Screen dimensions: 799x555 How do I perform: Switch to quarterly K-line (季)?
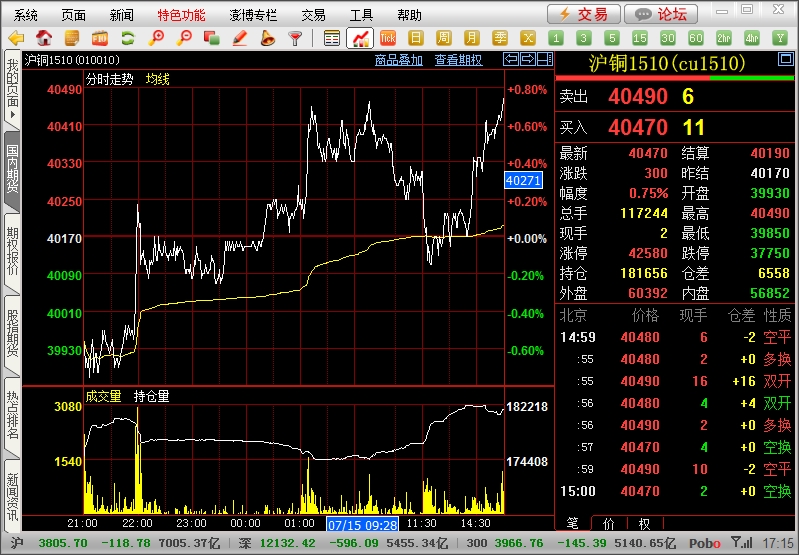500,38
